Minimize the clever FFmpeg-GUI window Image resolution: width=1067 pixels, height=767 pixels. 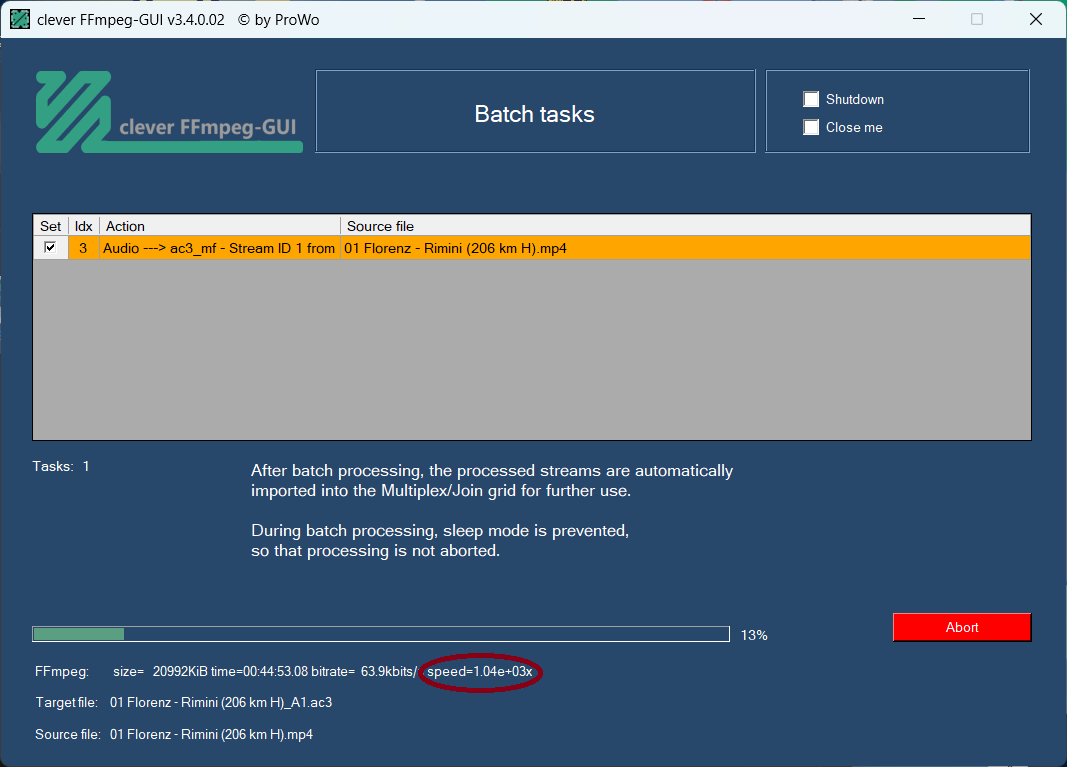(919, 19)
